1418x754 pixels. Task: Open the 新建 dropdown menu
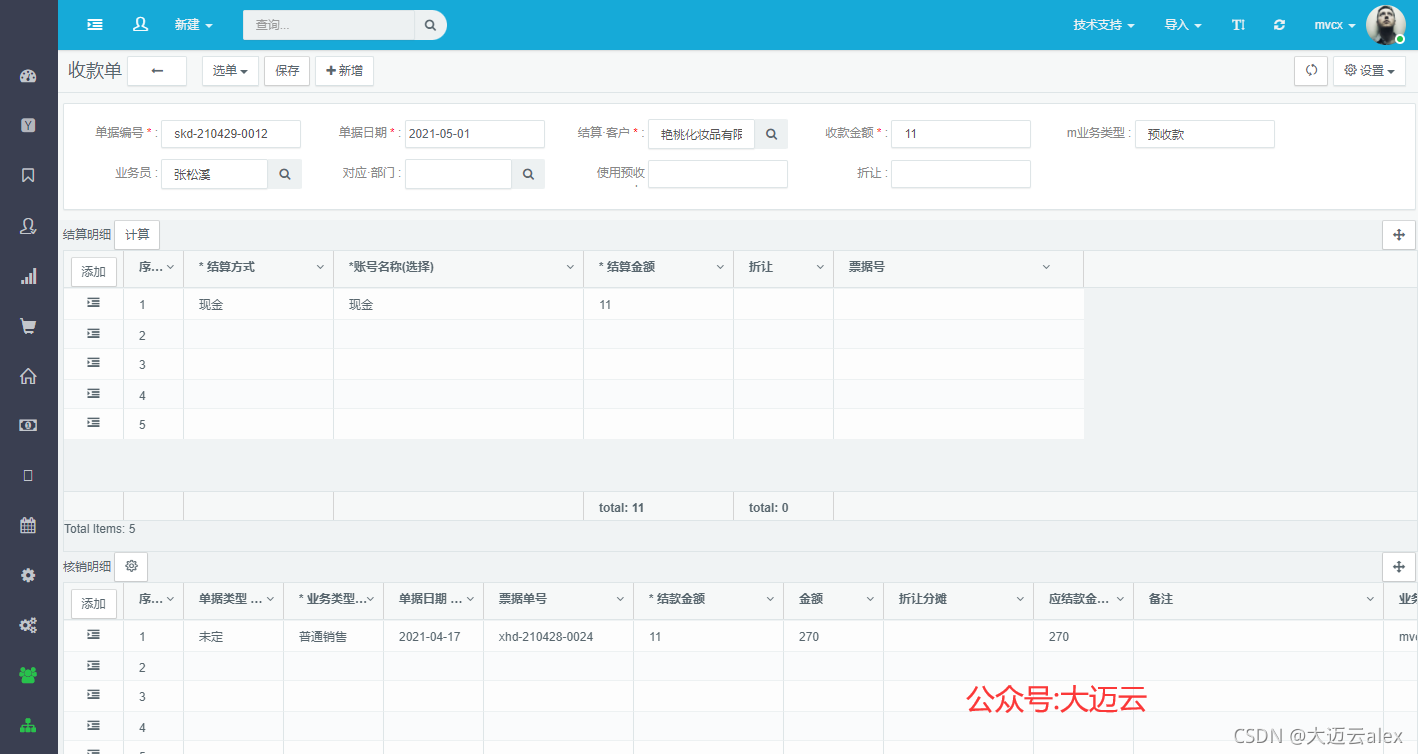tap(193, 25)
